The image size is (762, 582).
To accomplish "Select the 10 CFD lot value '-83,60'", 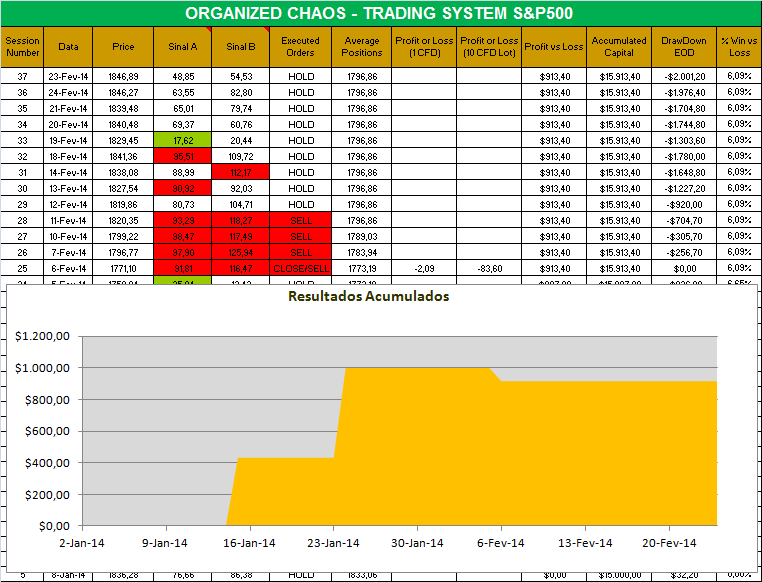I will 489,268.
